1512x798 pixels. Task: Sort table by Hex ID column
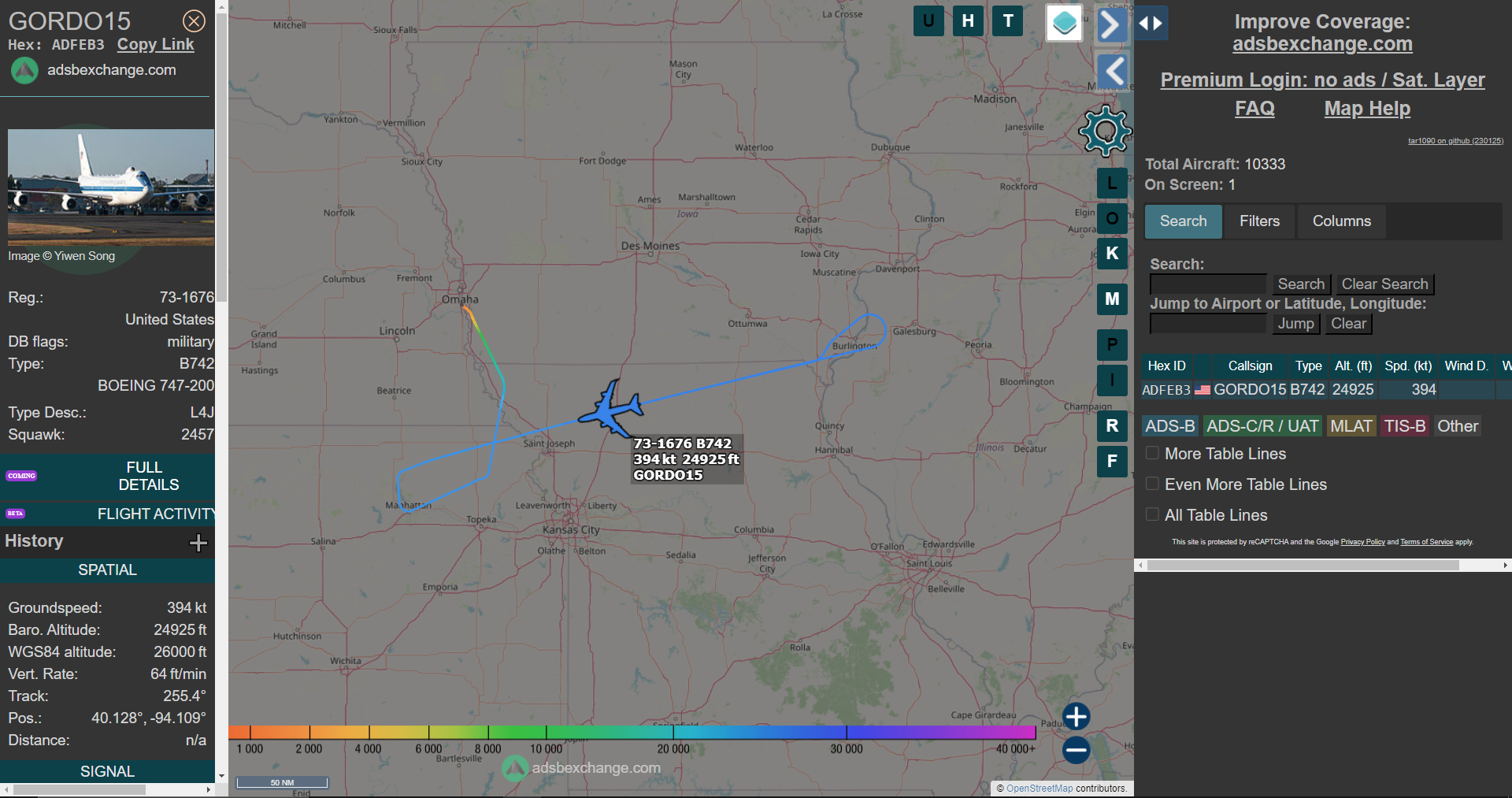1166,366
